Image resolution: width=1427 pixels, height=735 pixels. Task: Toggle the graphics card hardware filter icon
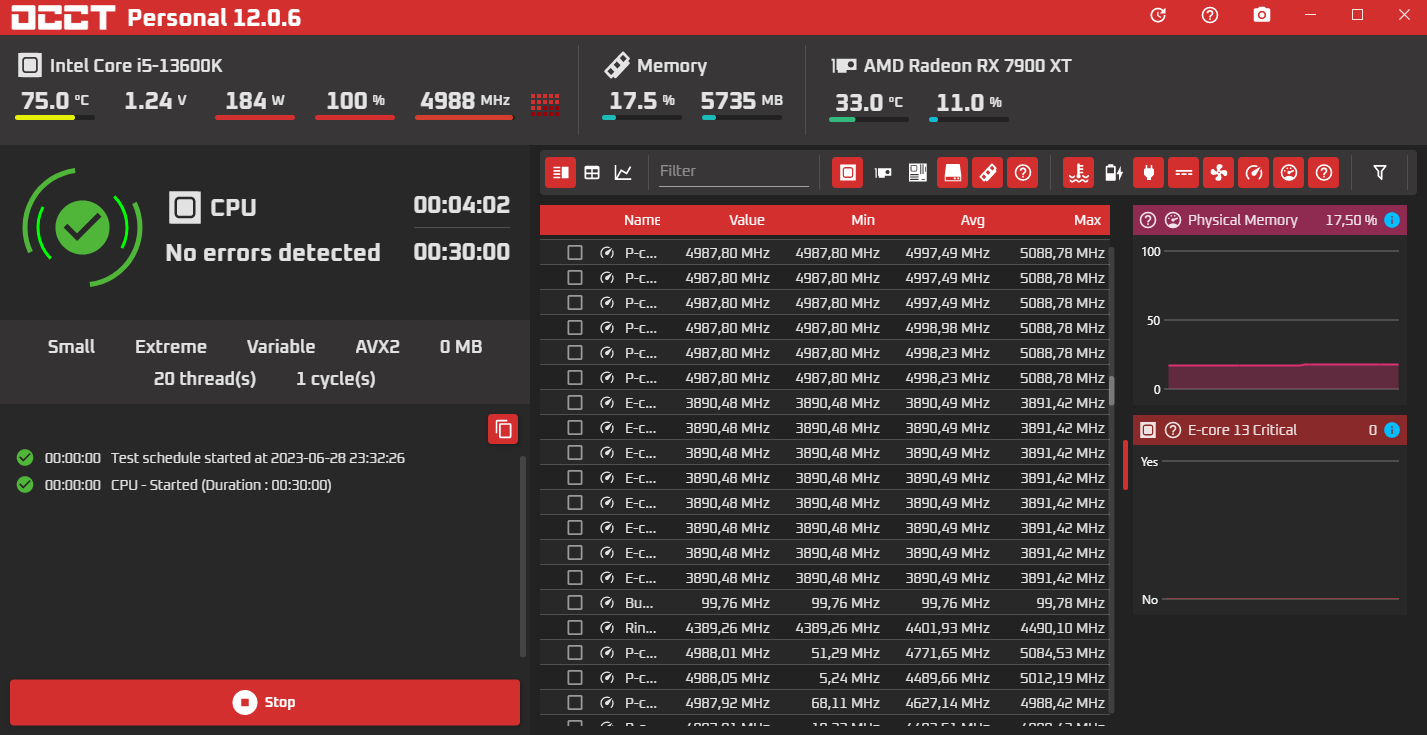click(x=883, y=172)
